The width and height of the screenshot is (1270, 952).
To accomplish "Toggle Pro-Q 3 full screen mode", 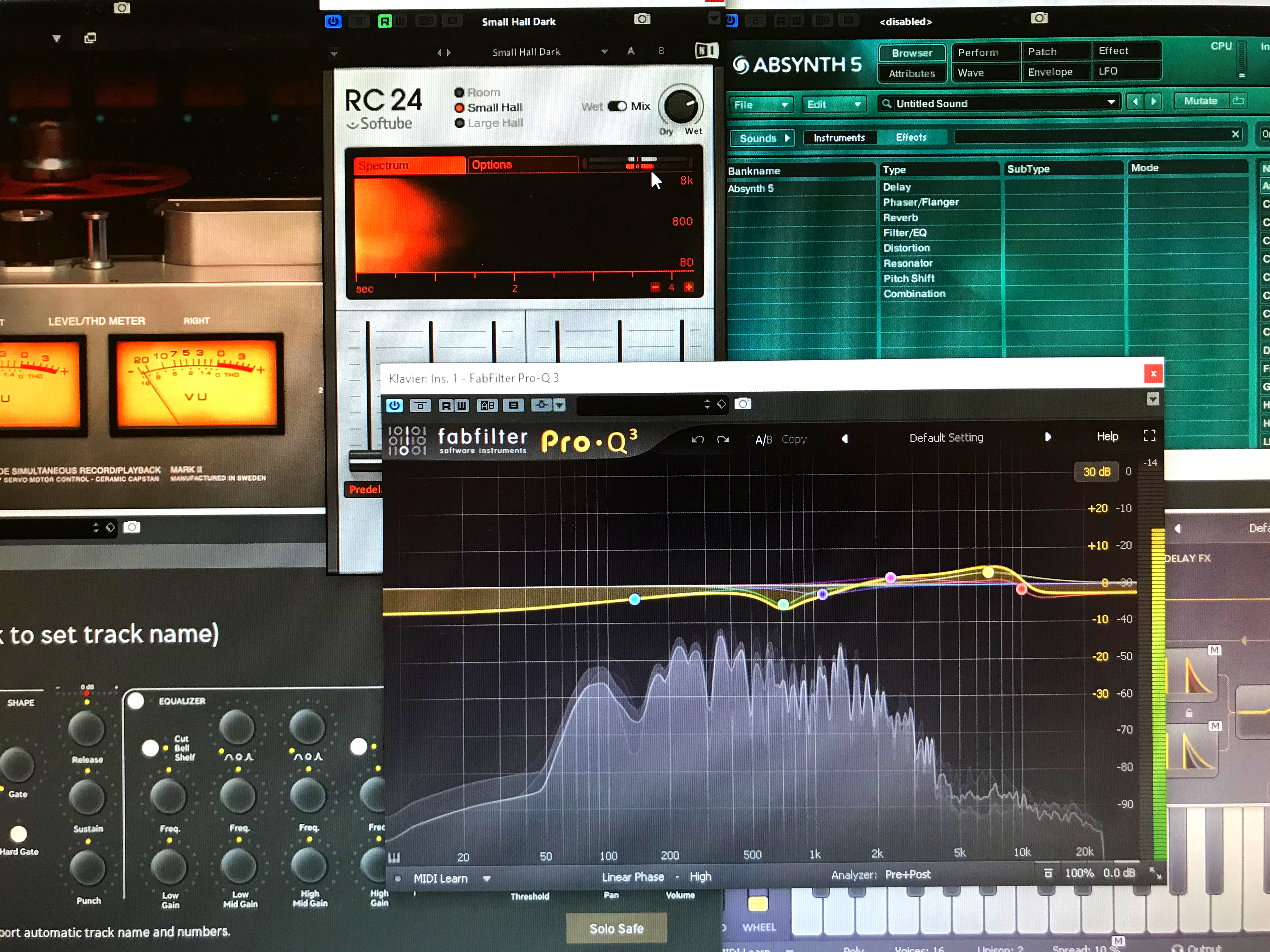I will pos(1150,436).
